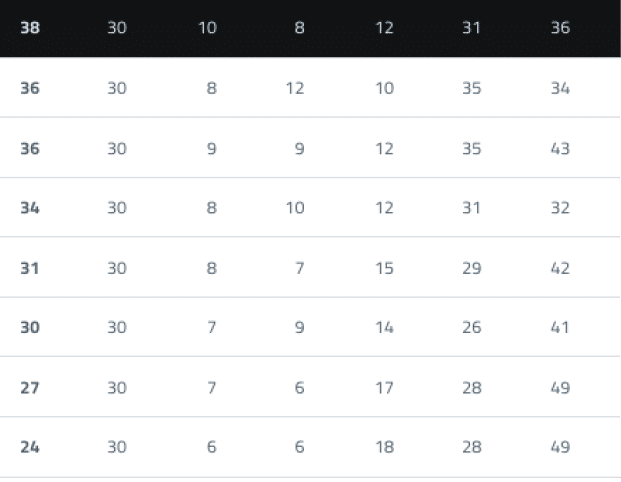
Task: Click the bold 34 row label
Action: pyautogui.click(x=30, y=208)
